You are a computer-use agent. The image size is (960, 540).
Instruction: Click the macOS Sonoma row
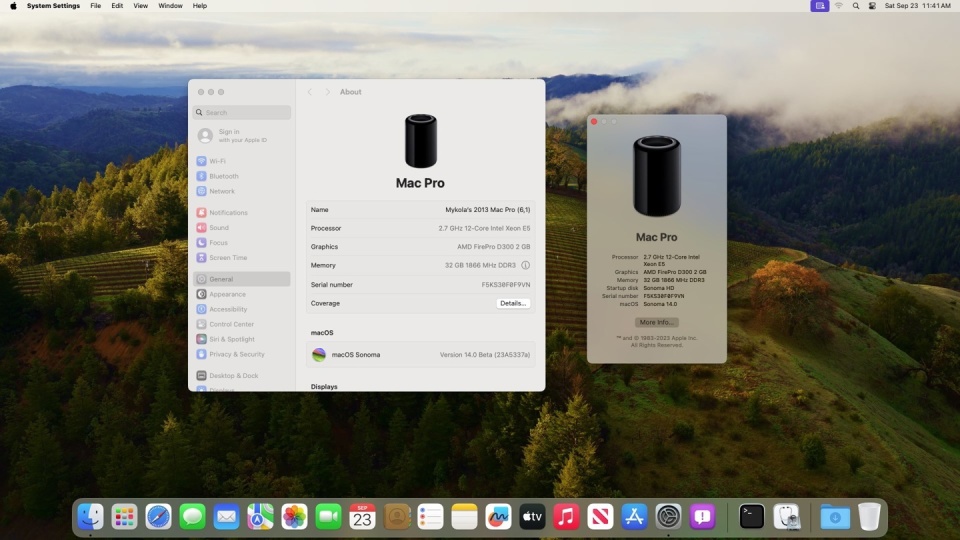click(x=421, y=354)
